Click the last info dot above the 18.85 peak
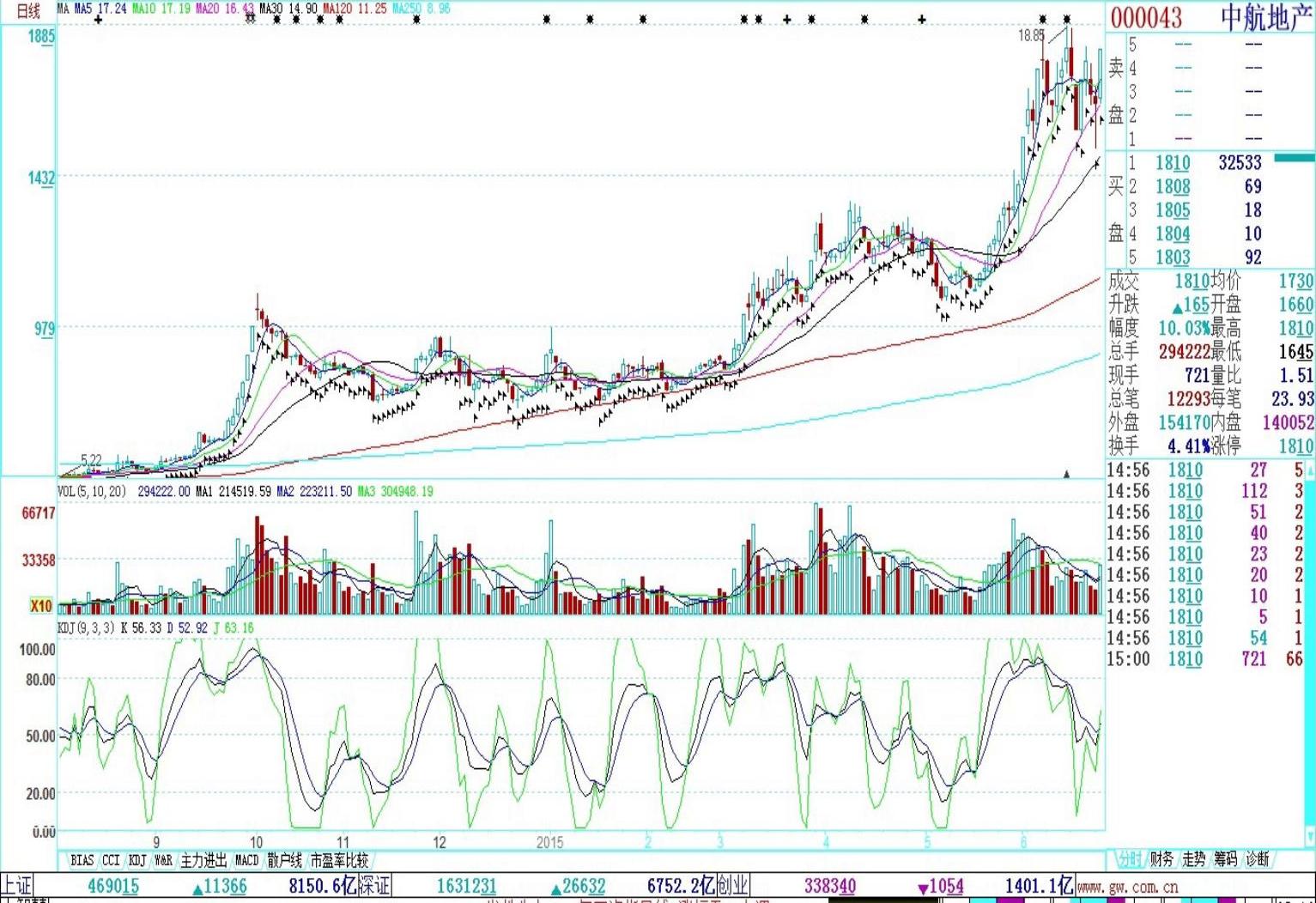Screen dimensions: 1316x903 1067,19
